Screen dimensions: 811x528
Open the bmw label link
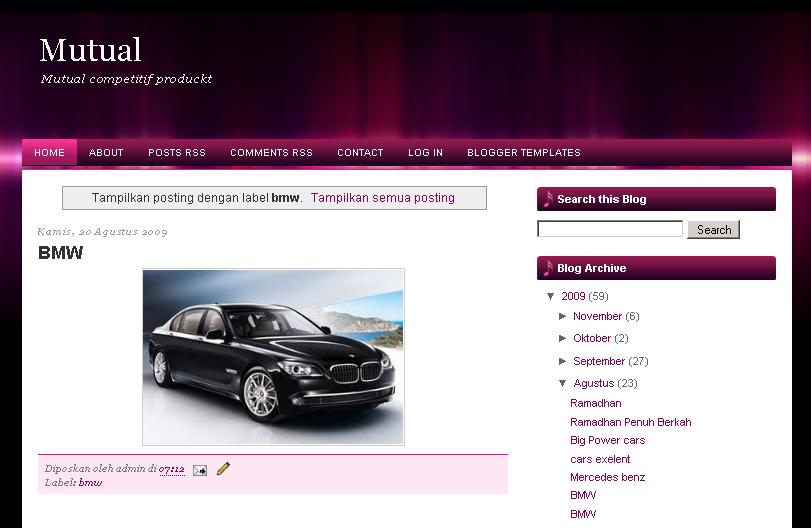tap(91, 482)
